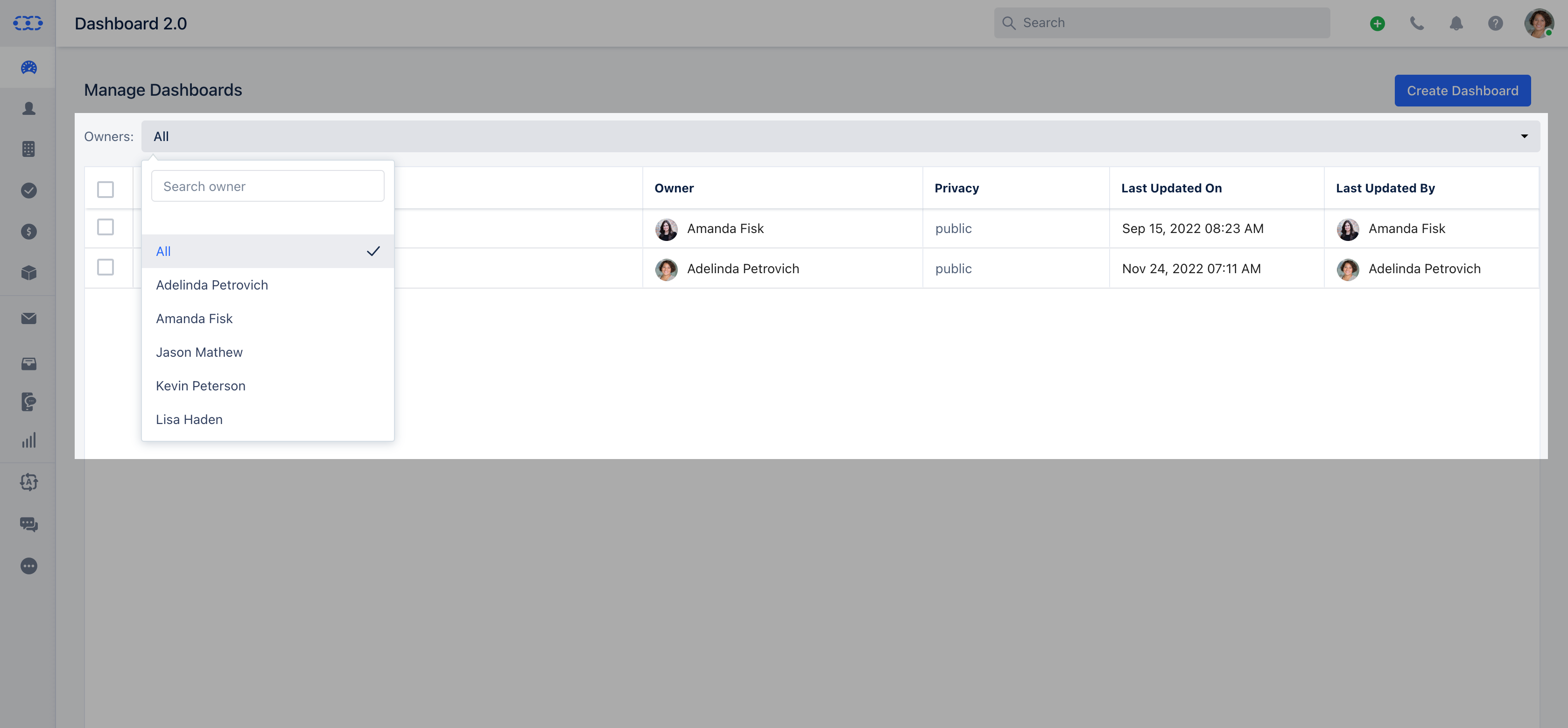Open the Reports bar chart icon in sidebar

(28, 440)
